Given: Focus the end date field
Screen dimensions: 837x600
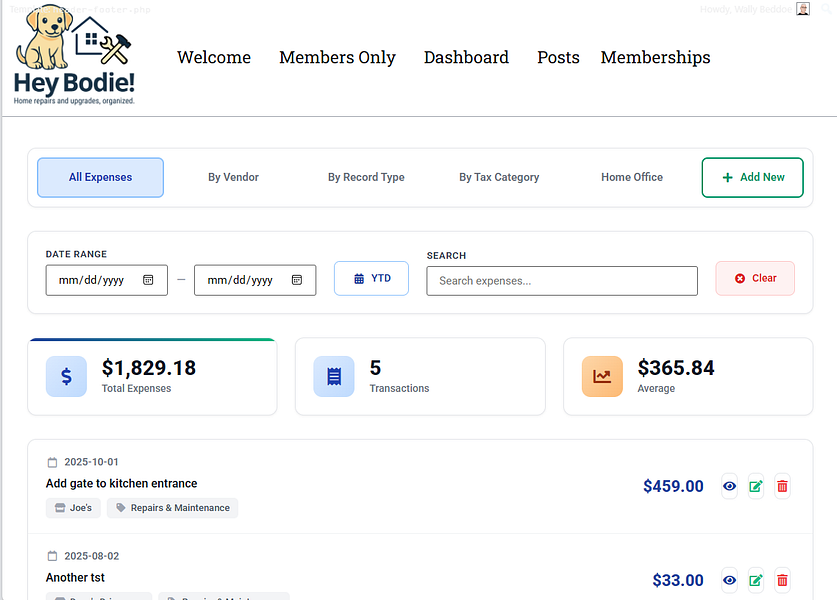Looking at the screenshot, I should coord(255,280).
